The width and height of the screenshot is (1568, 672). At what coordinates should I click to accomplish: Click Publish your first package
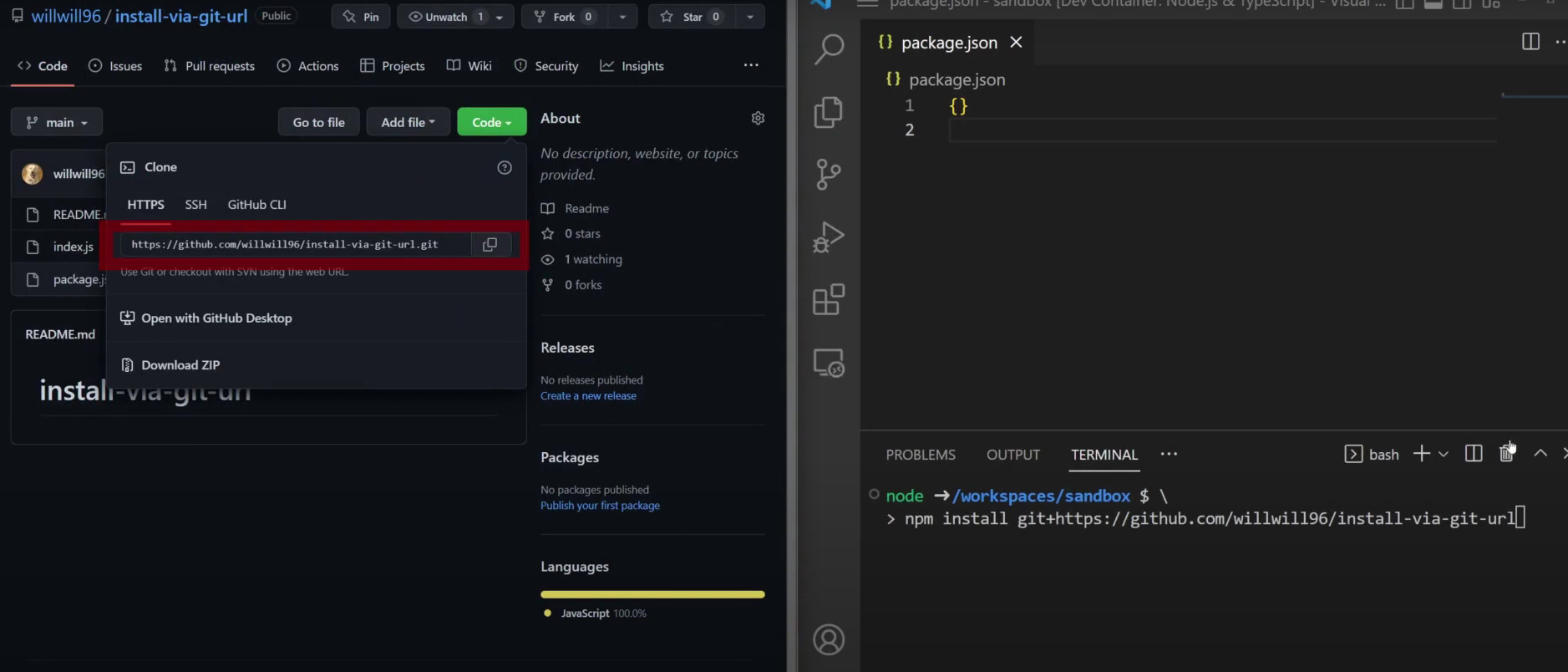(600, 506)
